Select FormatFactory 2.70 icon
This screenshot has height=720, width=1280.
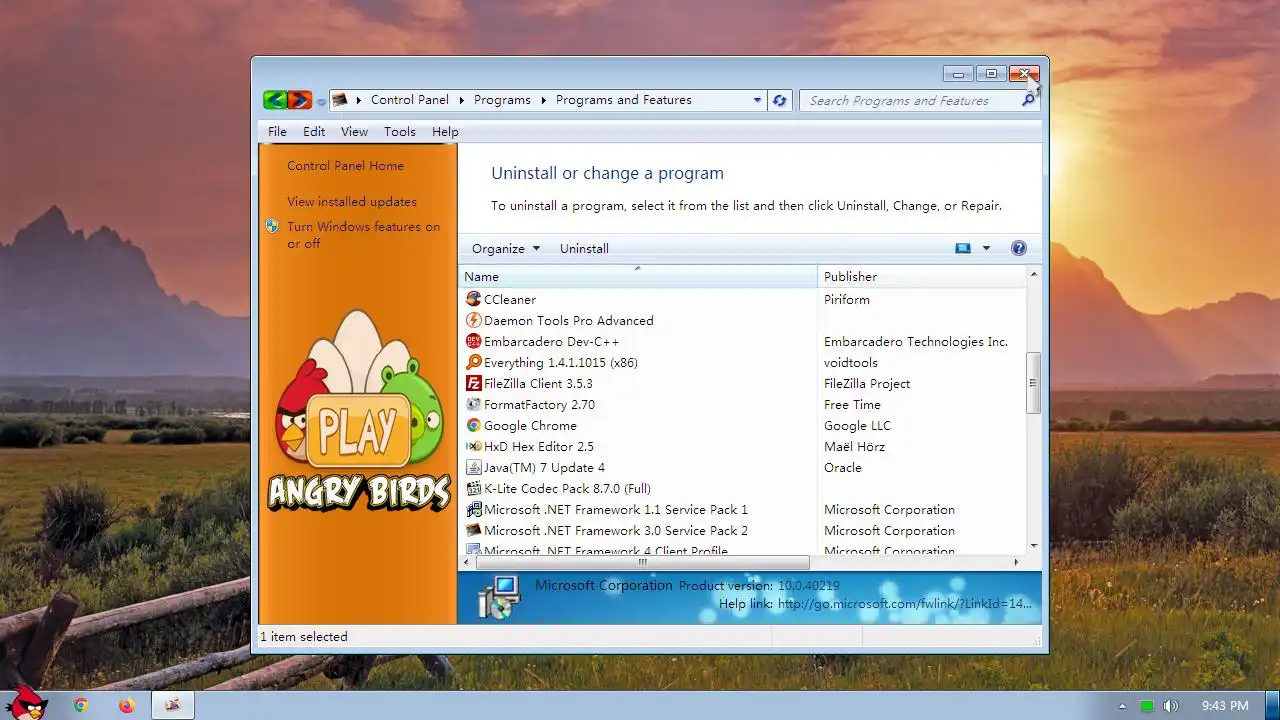click(474, 404)
